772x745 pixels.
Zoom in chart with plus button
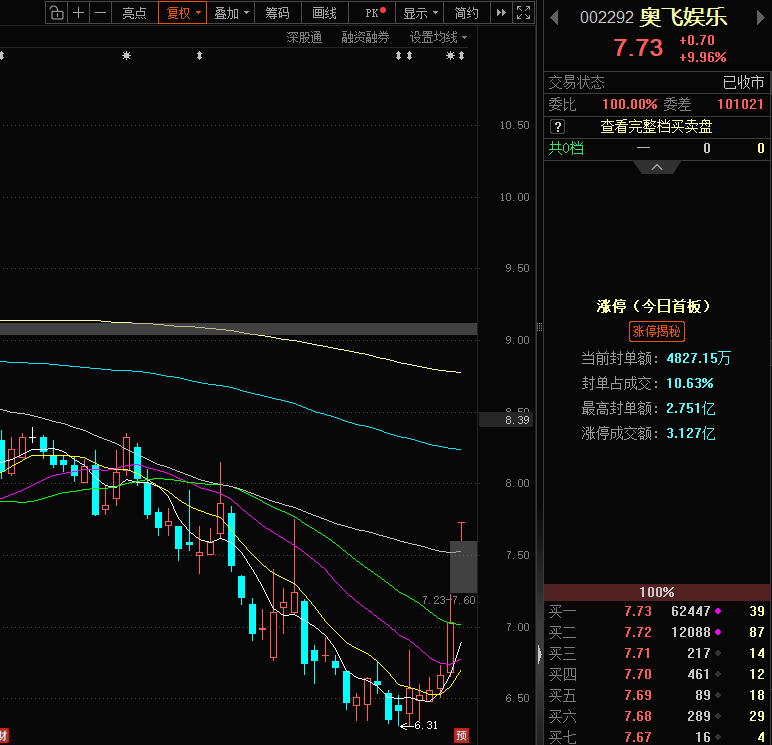click(78, 13)
